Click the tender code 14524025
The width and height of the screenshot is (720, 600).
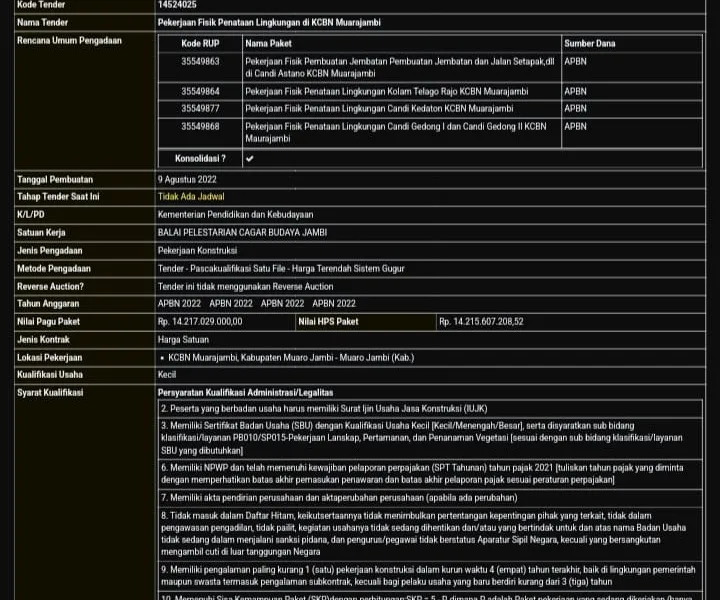tap(177, 5)
